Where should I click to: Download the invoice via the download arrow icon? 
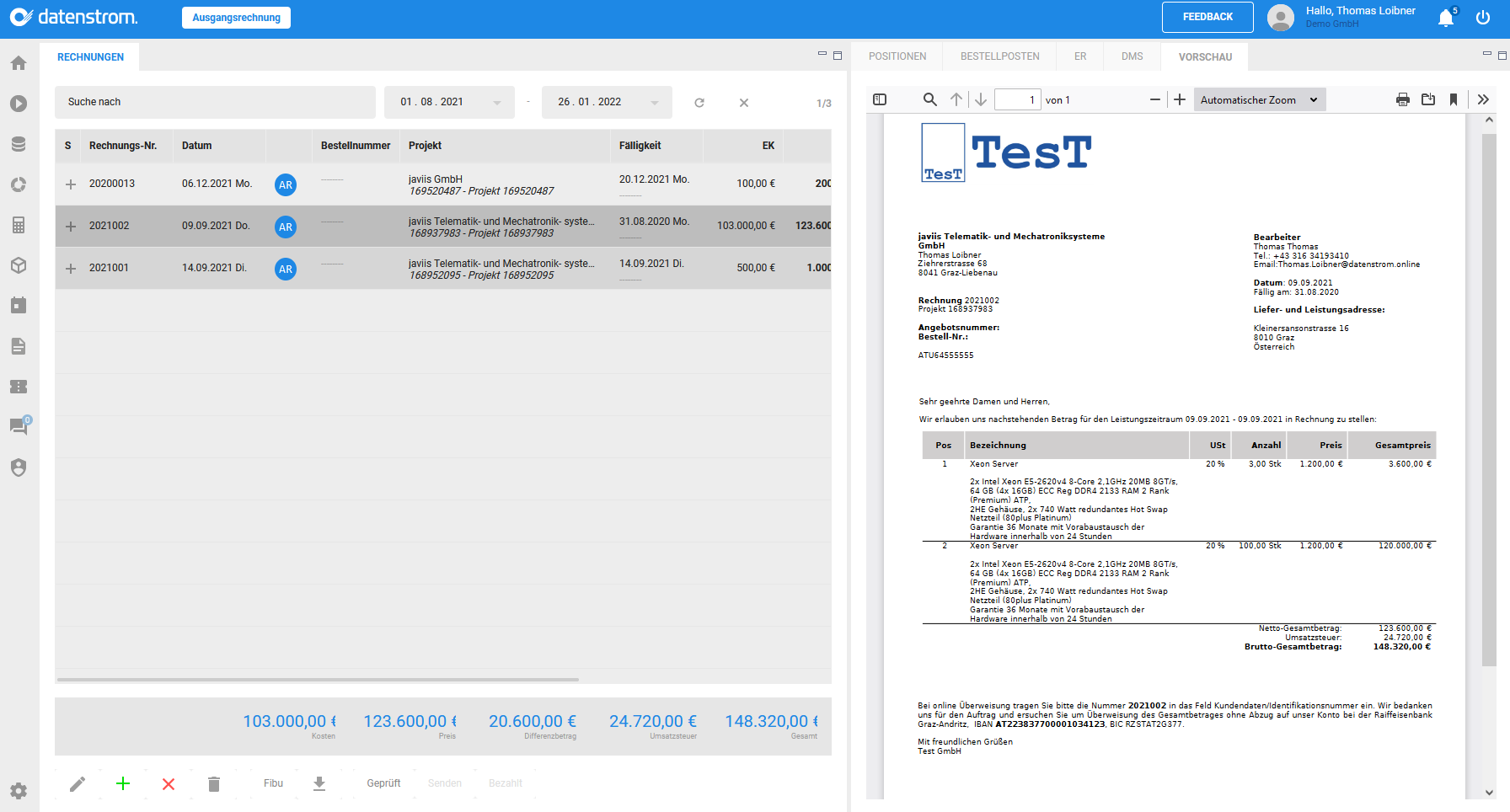tap(319, 783)
